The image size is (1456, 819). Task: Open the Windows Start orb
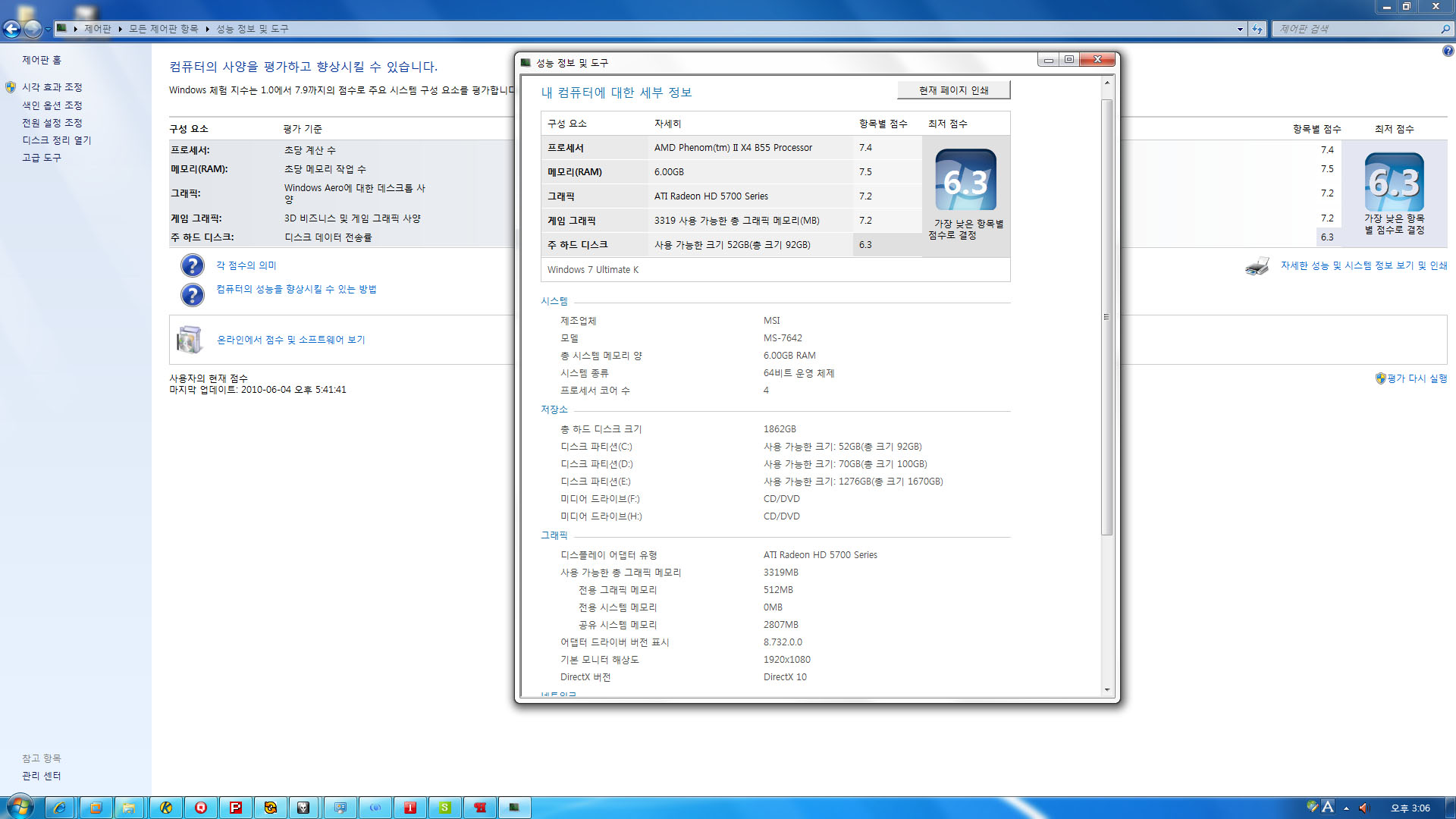point(20,807)
